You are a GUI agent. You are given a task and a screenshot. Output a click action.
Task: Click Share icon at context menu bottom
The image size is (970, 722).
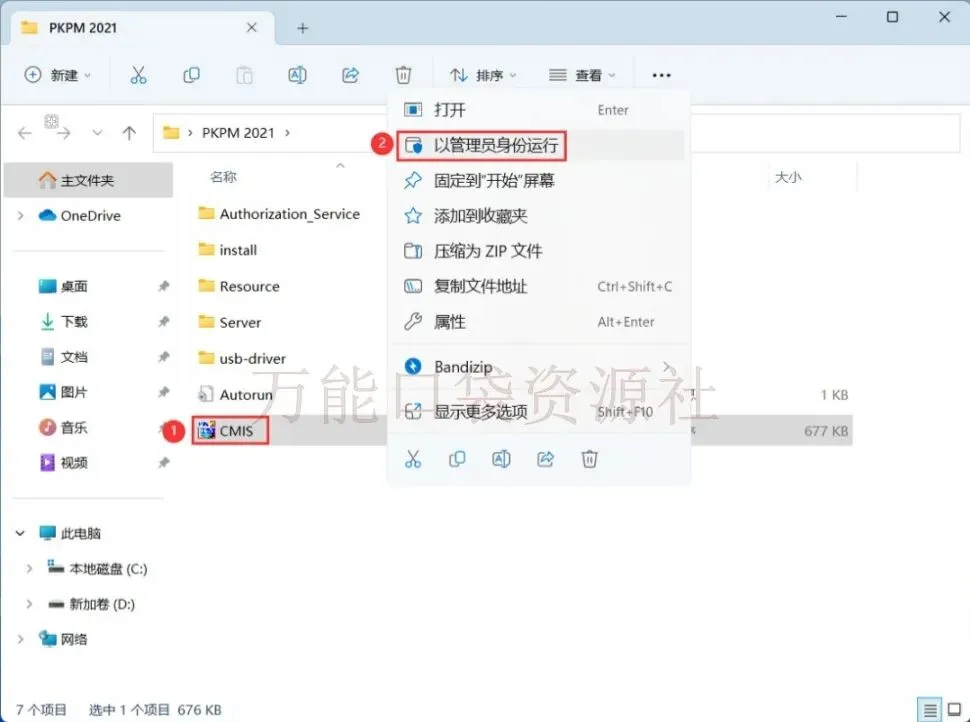545,459
